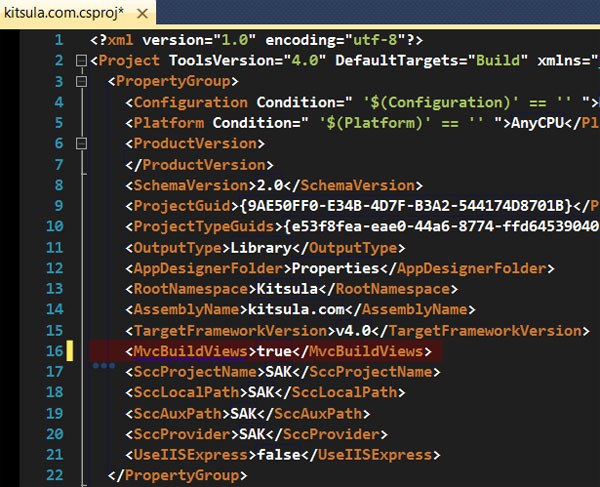Screen dimensions: 600x487
Task: Click the opening ProductVersion tag
Action: [x=195, y=143]
